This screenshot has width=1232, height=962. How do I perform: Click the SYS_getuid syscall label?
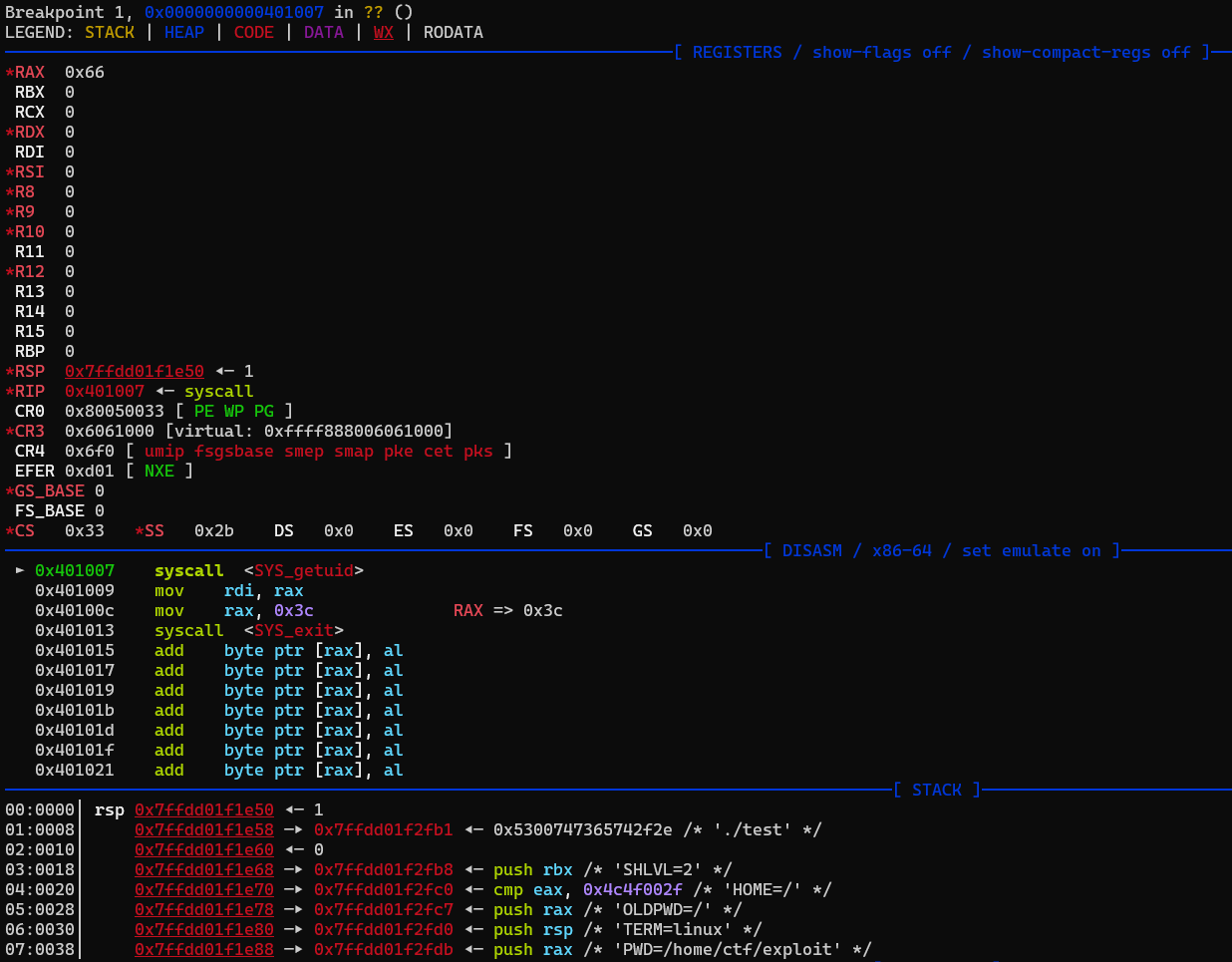pos(303,570)
